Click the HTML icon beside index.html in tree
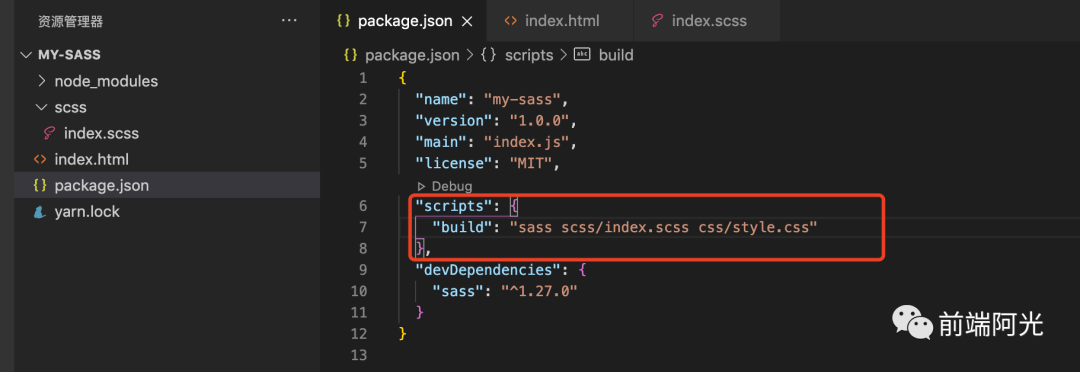The image size is (1080, 372). point(40,160)
